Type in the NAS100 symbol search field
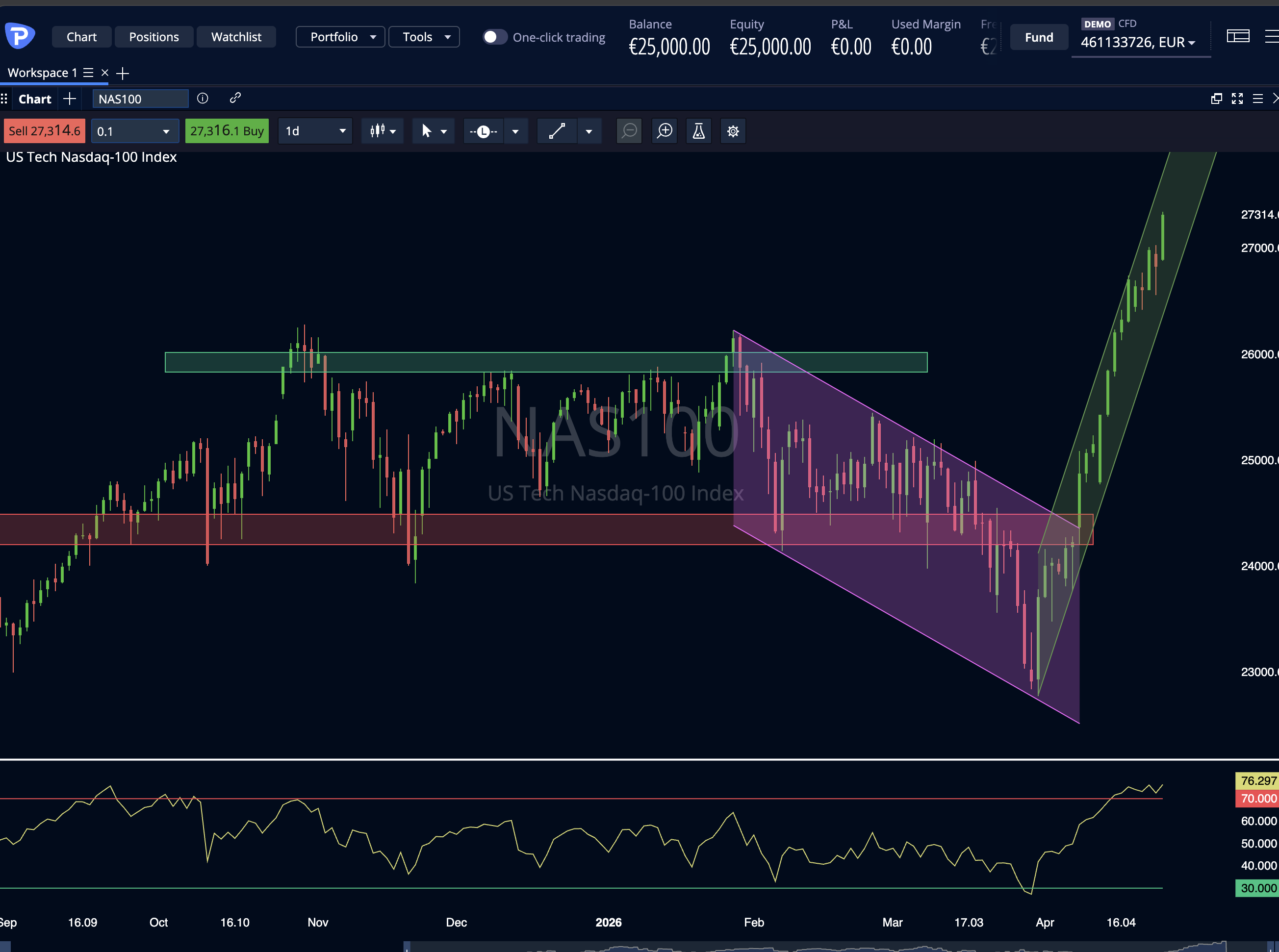 point(140,99)
